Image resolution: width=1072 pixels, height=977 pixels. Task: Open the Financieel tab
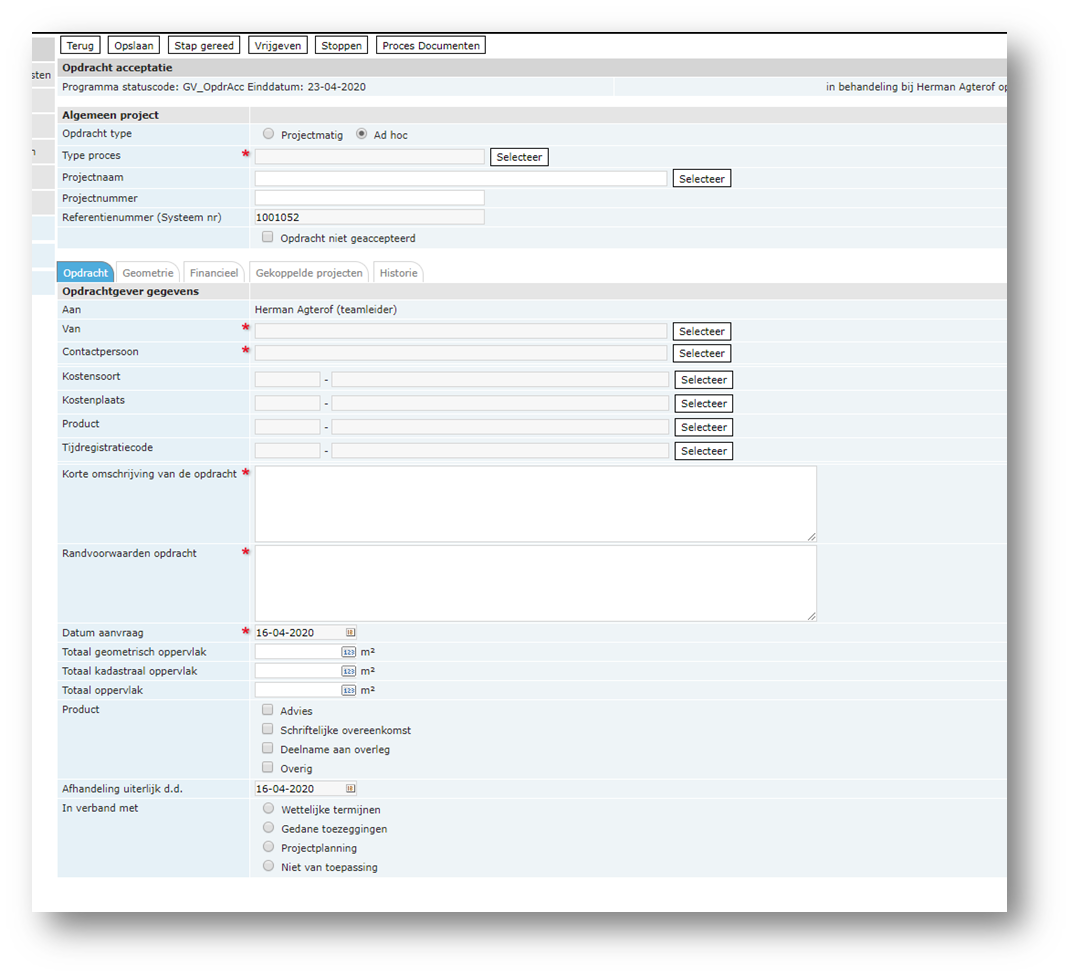[x=214, y=273]
